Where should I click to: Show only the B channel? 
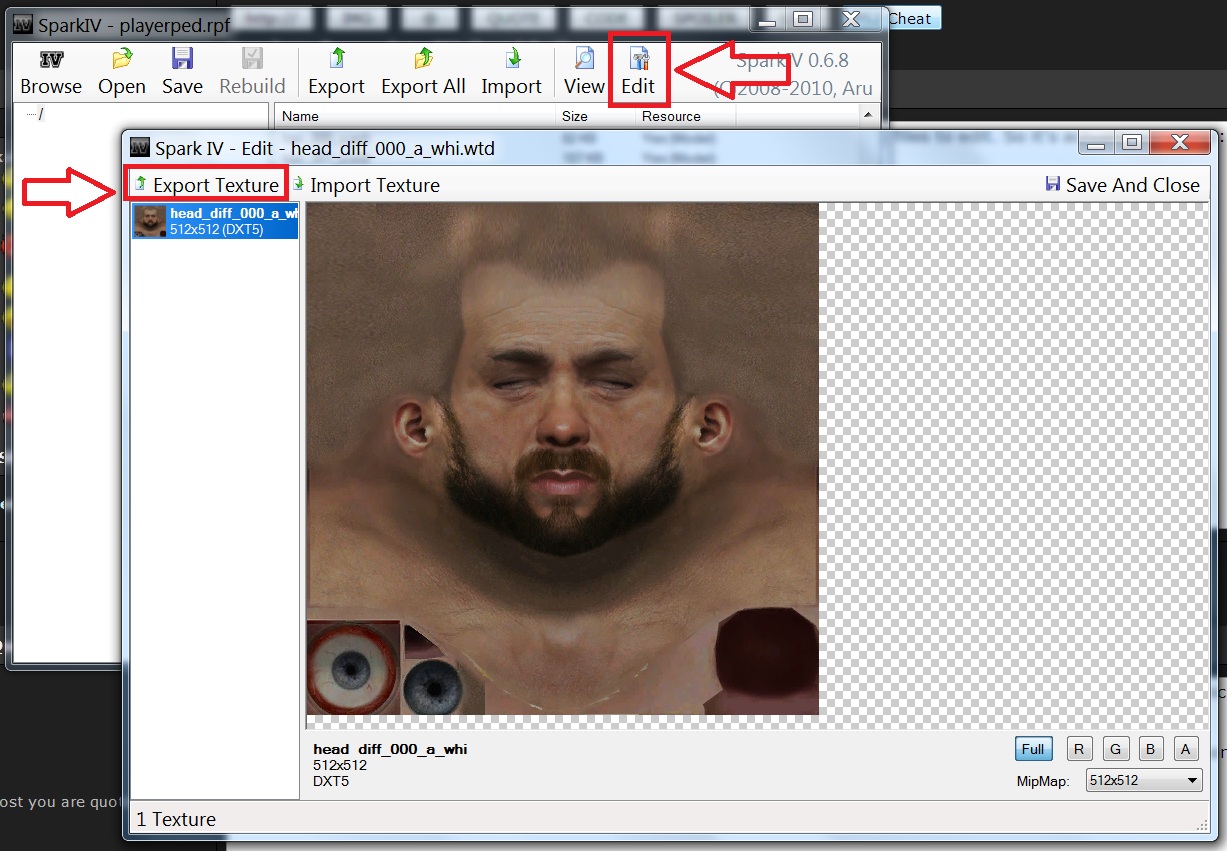1150,749
